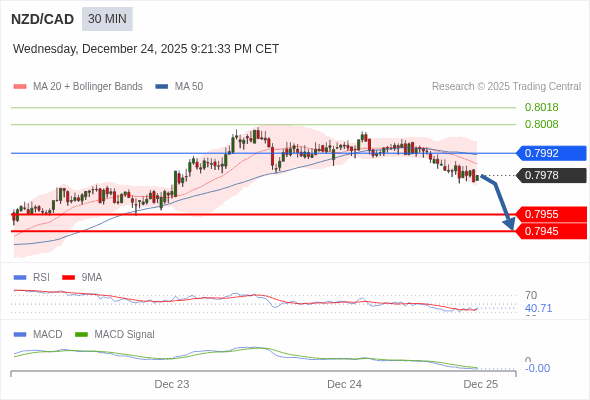Click the MA 50 blue legend swatch
The image size is (590, 400).
161,87
